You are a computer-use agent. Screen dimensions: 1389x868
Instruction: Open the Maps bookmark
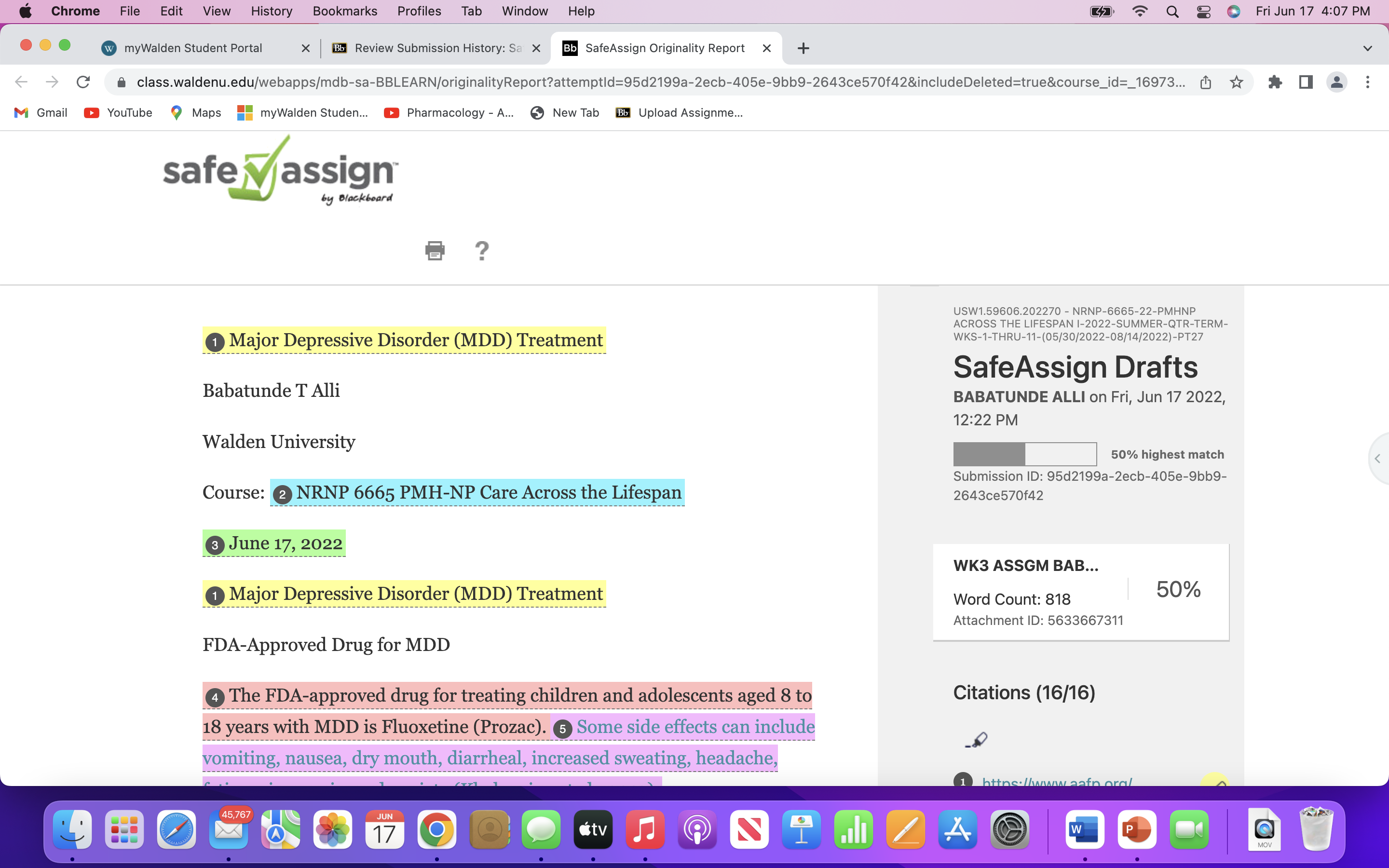(196, 113)
